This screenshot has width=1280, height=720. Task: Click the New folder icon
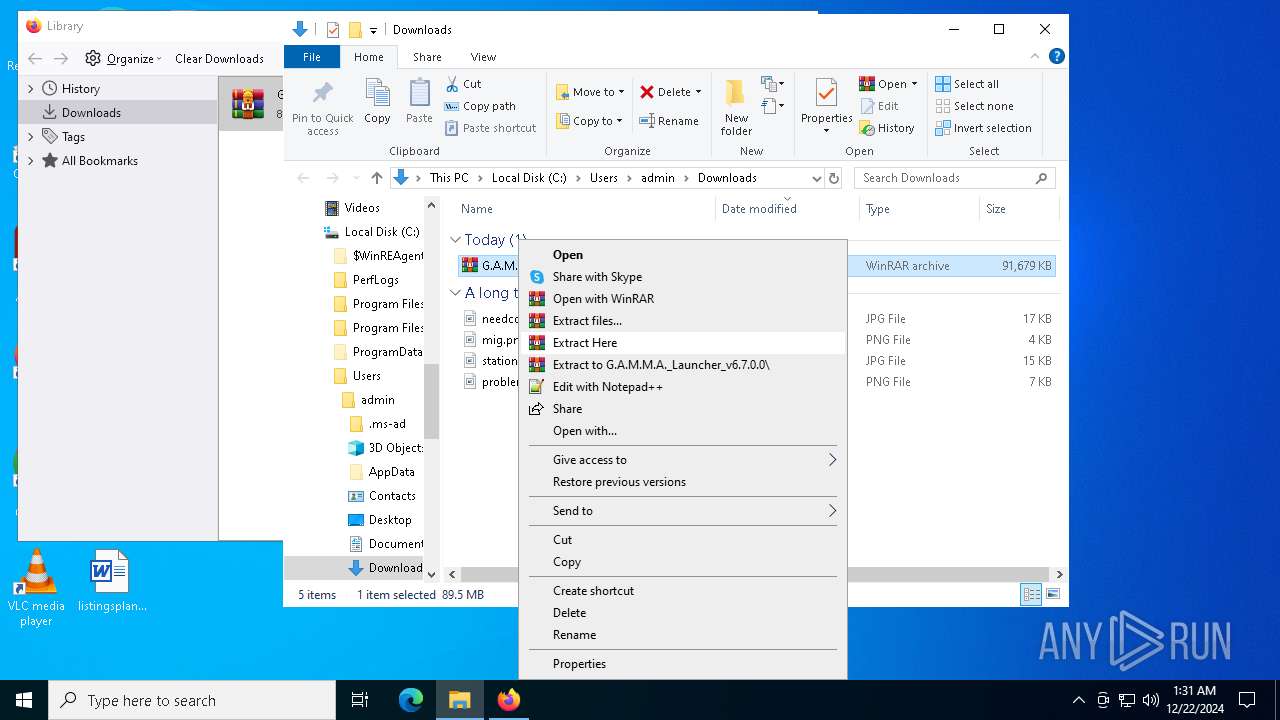pyautogui.click(x=736, y=92)
